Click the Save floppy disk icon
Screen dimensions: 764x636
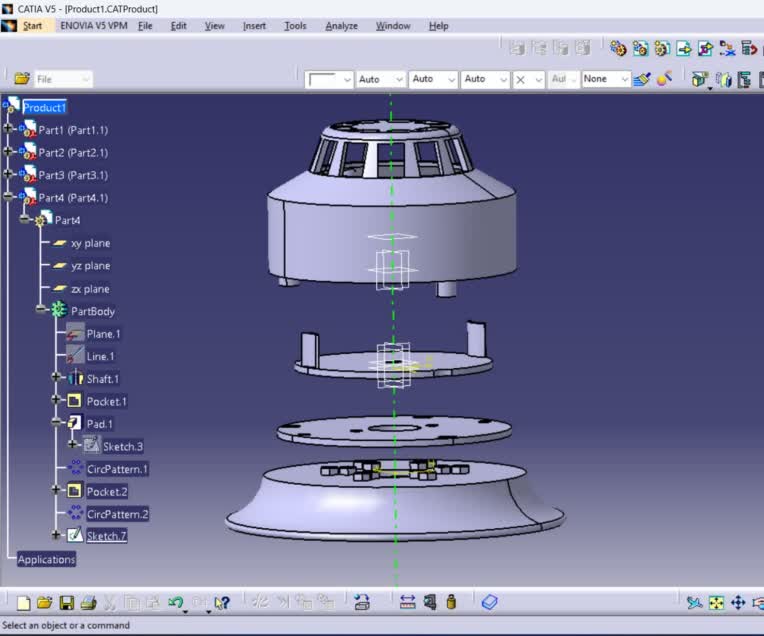coord(66,603)
